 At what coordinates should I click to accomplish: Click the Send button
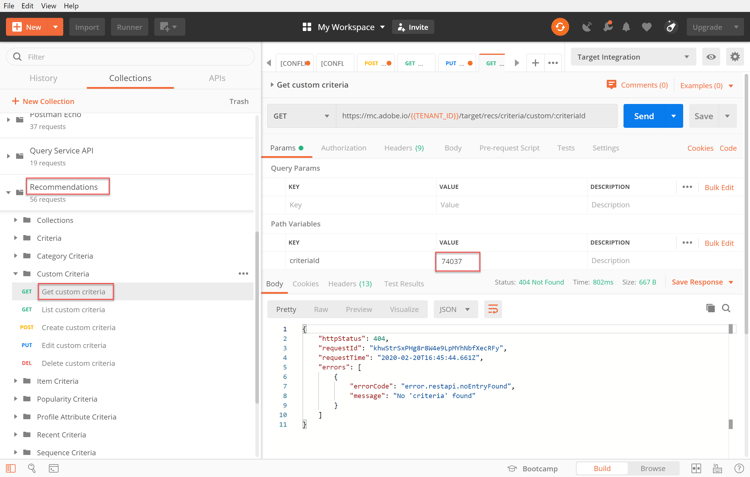coord(644,116)
